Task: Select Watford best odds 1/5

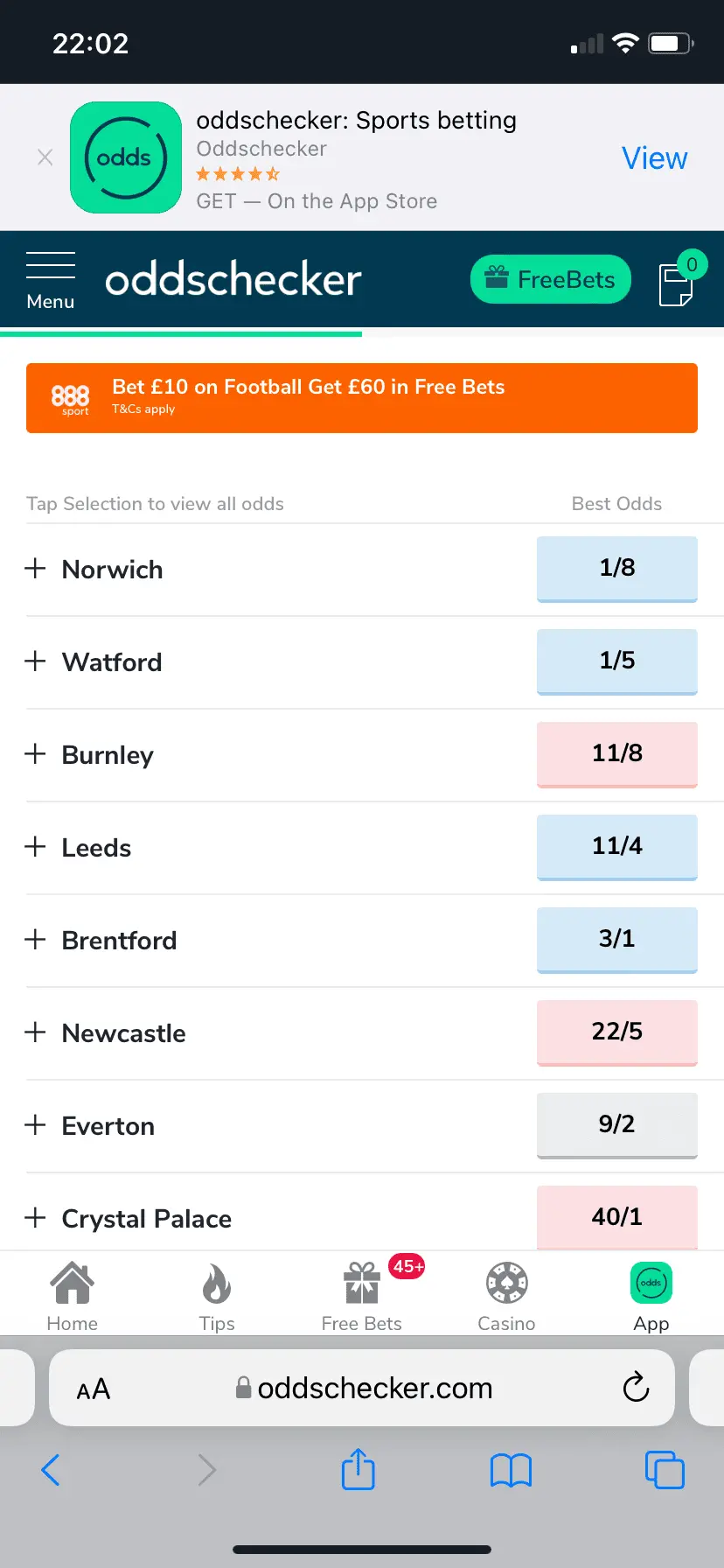Action: pos(616,661)
